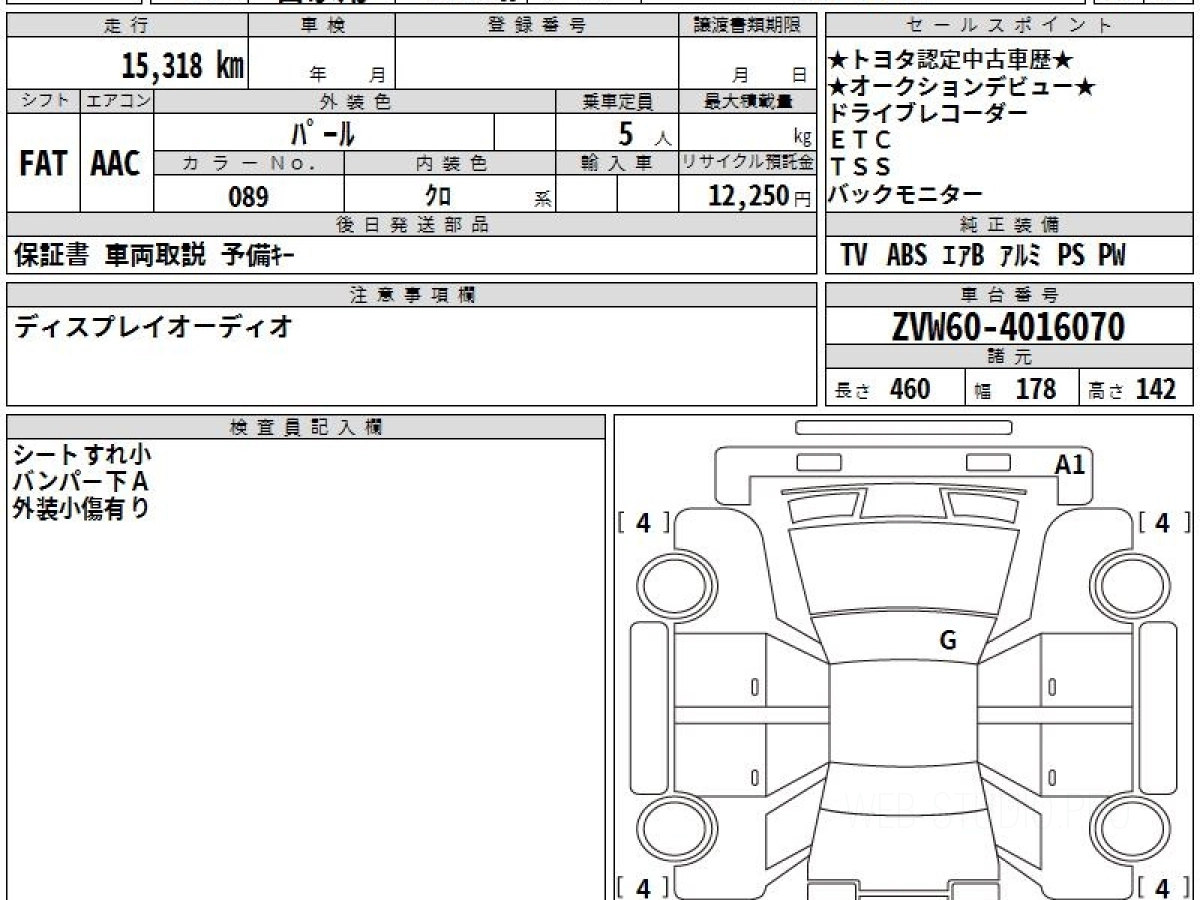Click the 内装色 header cell

(x=450, y=163)
